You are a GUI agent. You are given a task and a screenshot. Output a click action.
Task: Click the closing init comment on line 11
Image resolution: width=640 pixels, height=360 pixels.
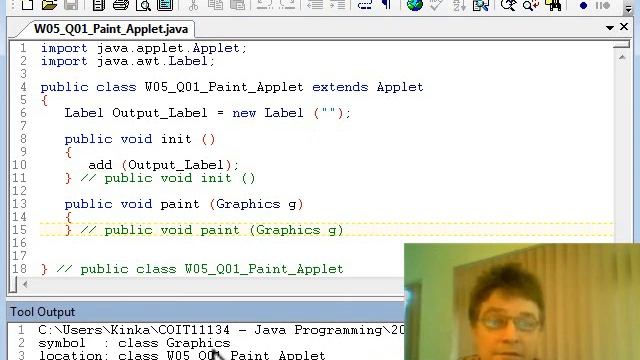click(x=160, y=178)
